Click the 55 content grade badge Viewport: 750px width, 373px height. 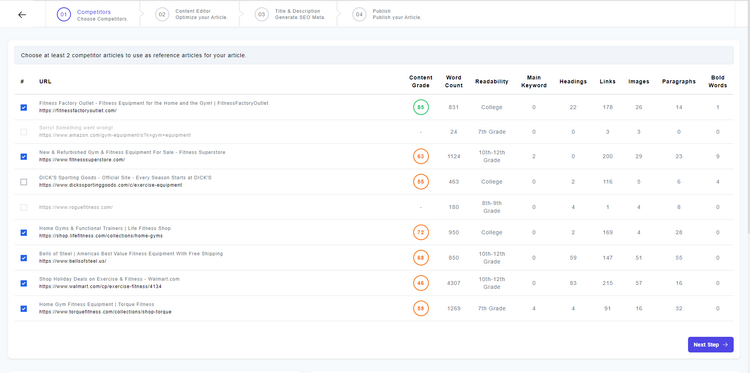click(421, 182)
